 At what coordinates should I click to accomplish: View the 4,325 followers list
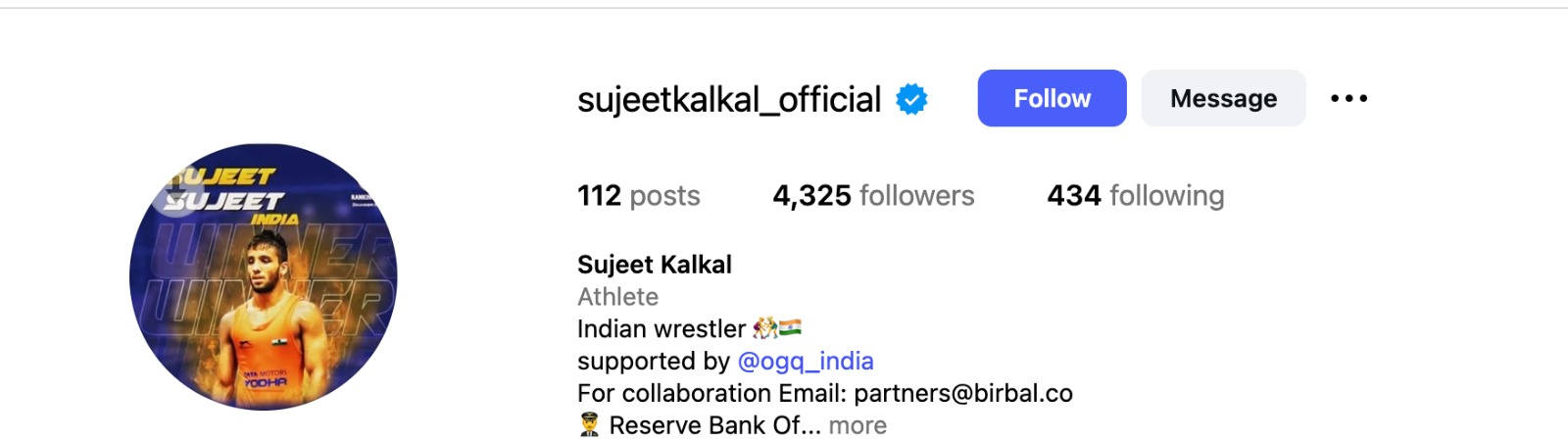click(x=873, y=196)
